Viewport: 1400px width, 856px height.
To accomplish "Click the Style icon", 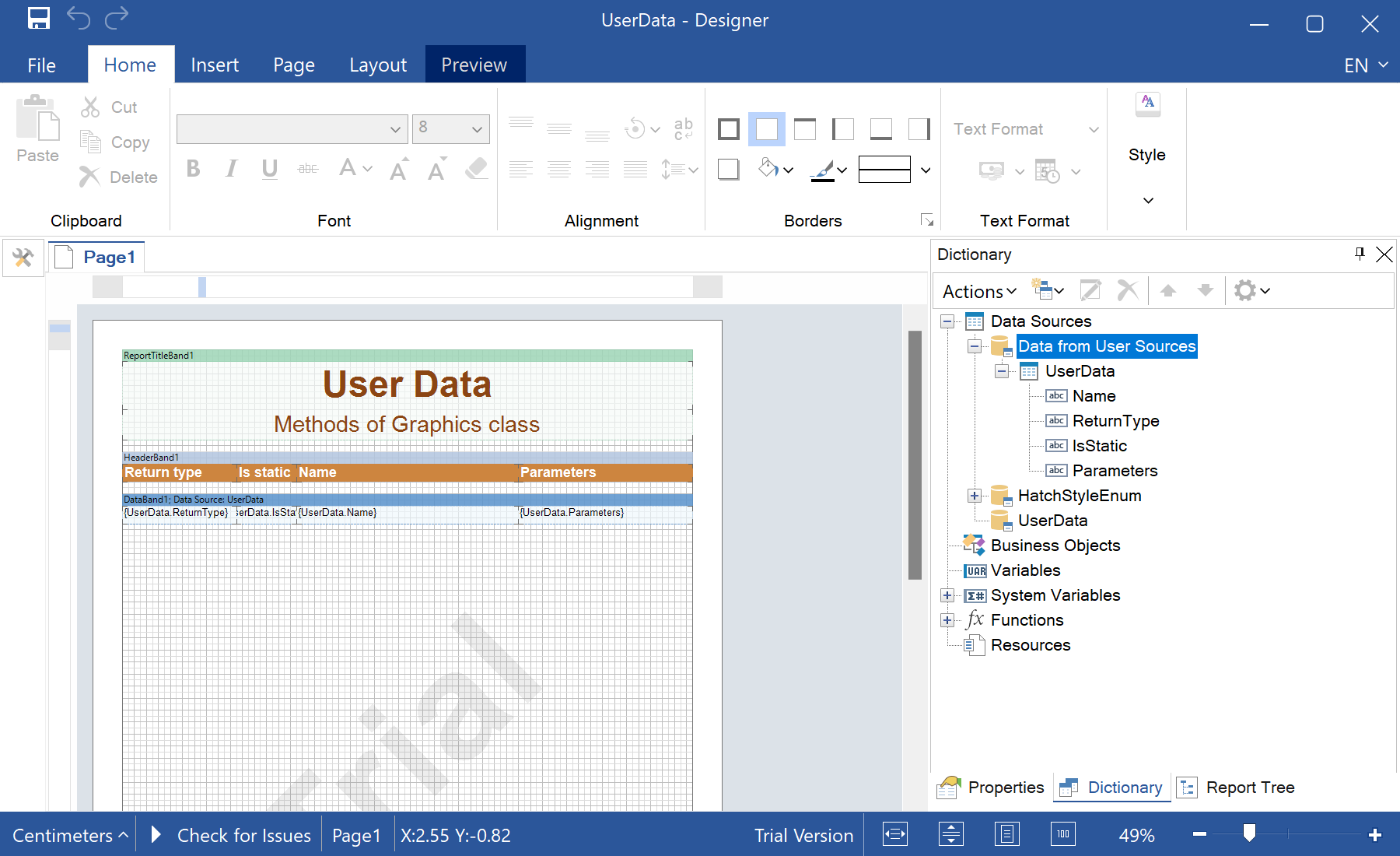I will pos(1148,104).
